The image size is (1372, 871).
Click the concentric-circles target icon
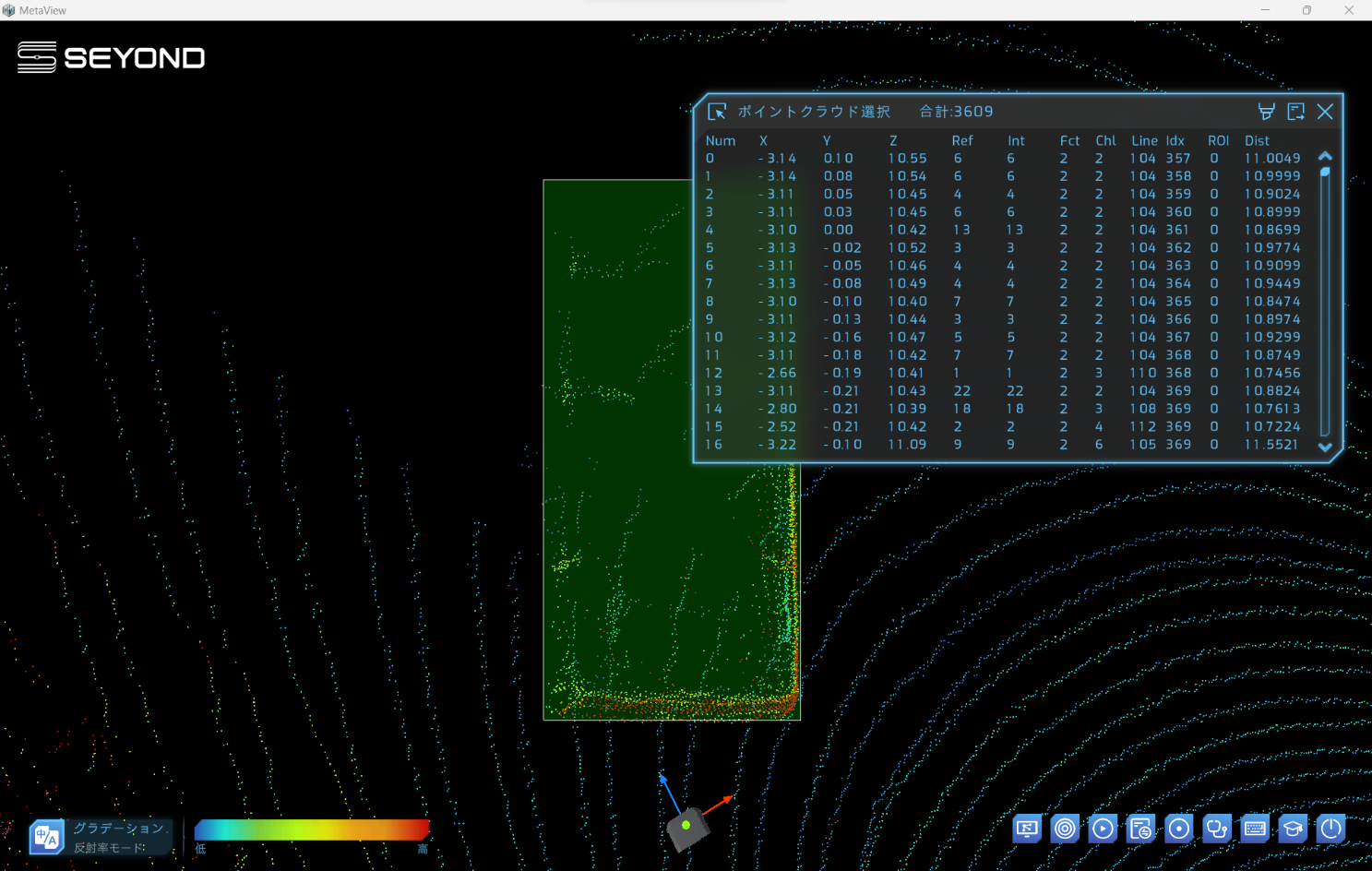(x=1065, y=829)
